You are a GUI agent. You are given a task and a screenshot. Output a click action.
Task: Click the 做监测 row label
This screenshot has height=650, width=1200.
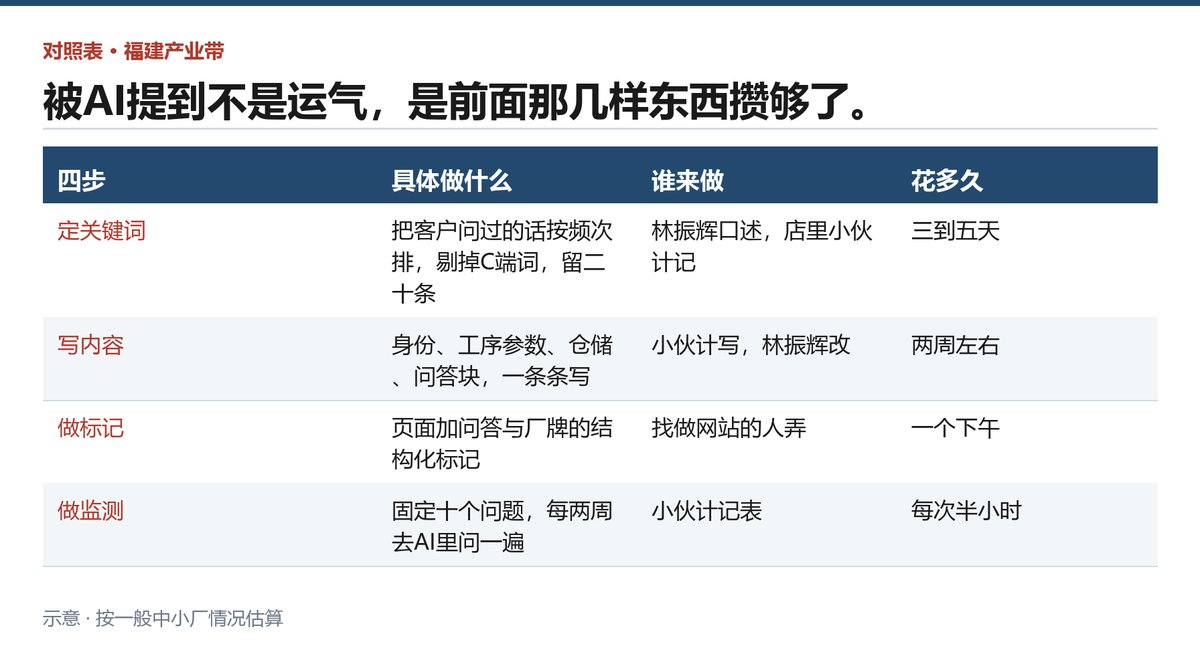(x=90, y=511)
